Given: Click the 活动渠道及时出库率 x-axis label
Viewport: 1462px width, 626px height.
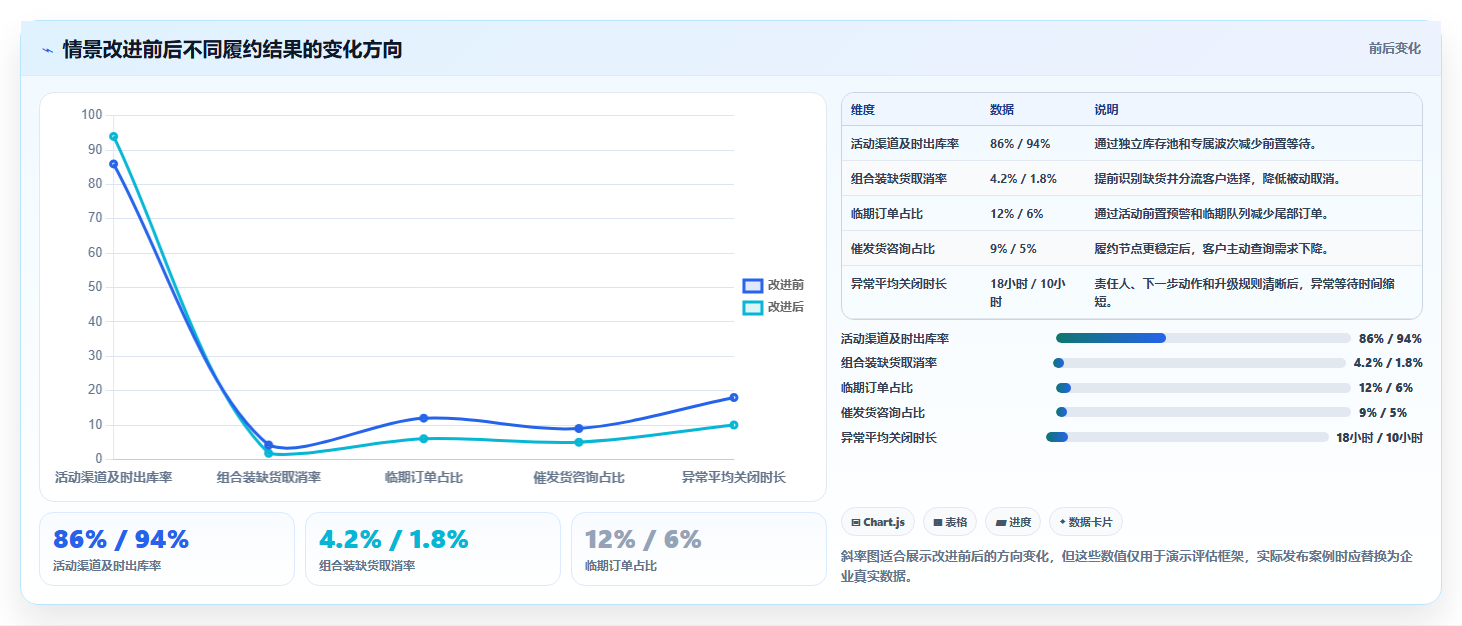Looking at the screenshot, I should point(113,478).
